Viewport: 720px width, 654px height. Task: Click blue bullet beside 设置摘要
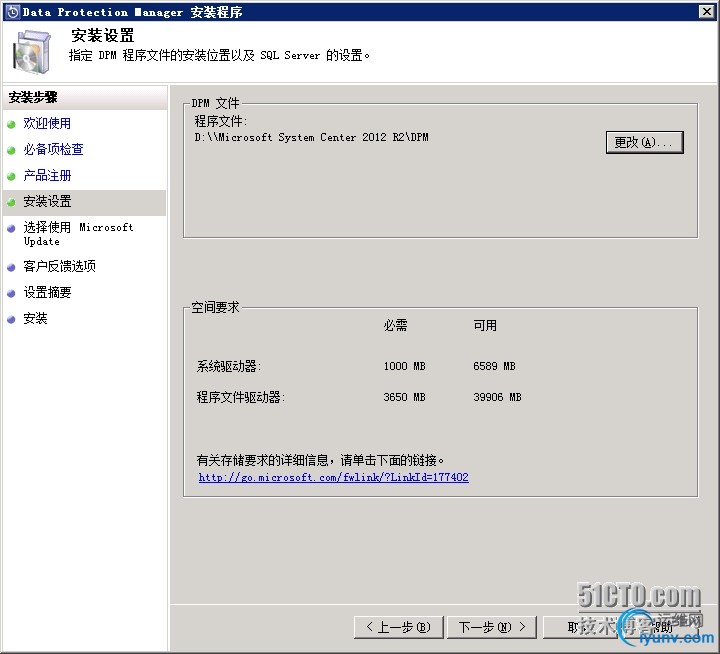[x=11, y=293]
